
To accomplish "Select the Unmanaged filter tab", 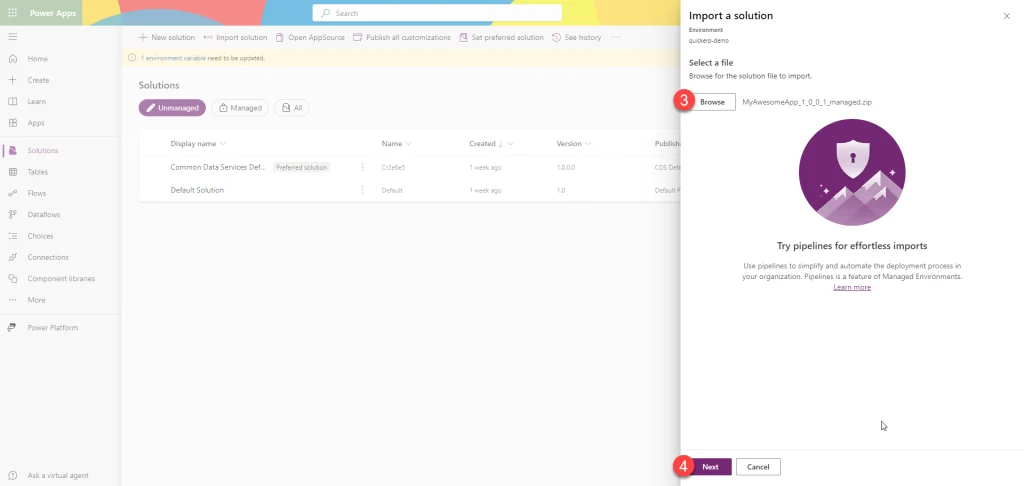I will (172, 108).
